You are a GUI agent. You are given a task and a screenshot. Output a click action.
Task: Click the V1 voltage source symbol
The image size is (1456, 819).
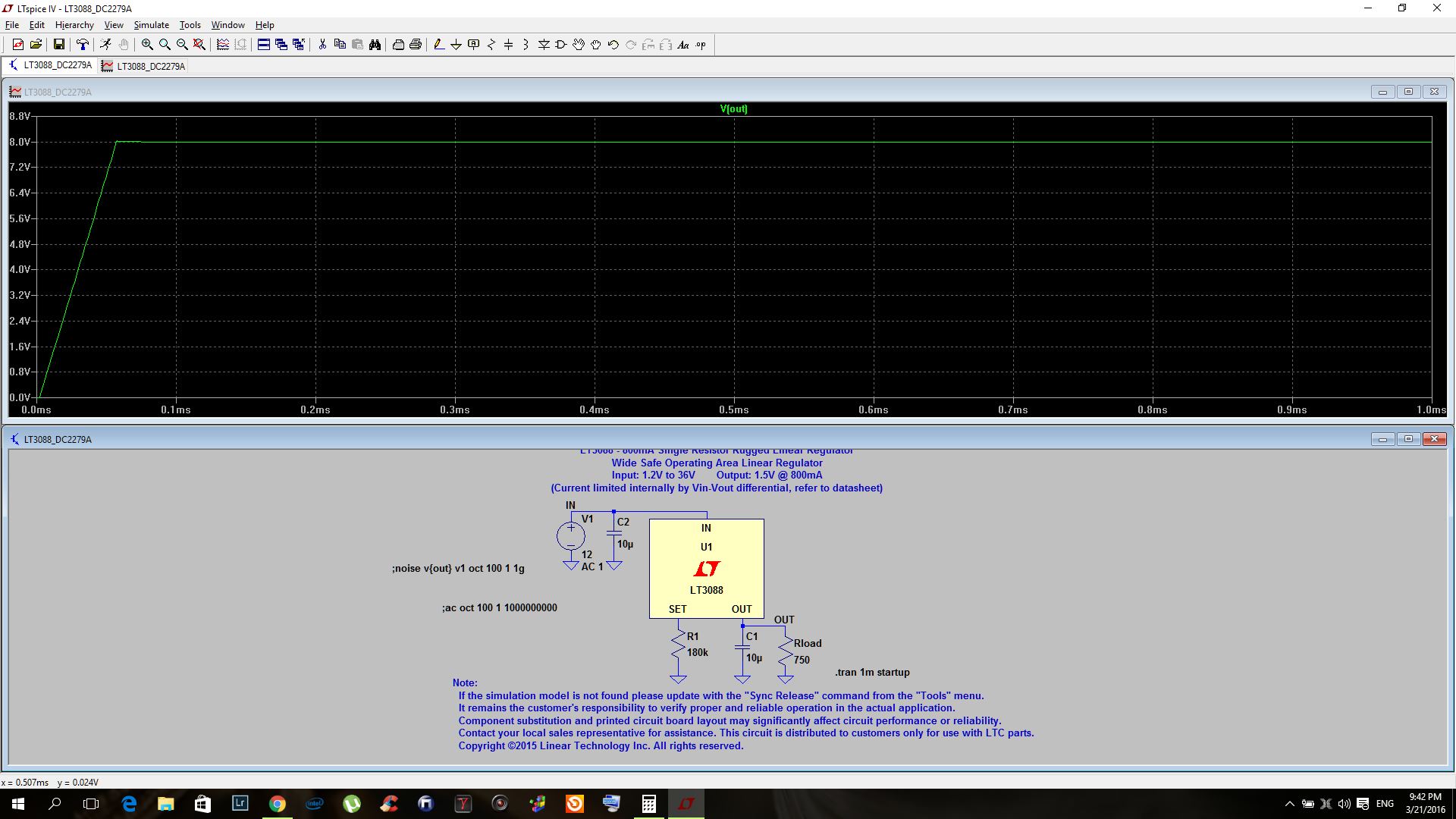click(570, 536)
